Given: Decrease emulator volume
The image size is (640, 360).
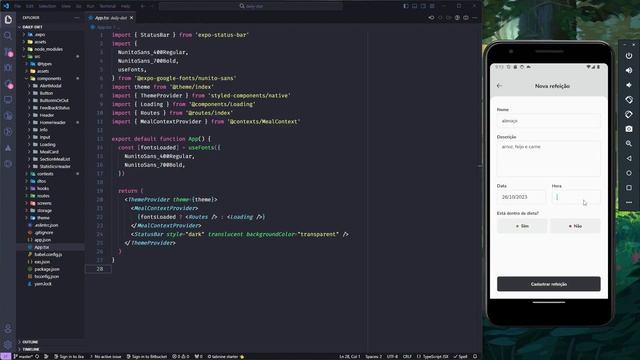Looking at the screenshot, I should 629,85.
